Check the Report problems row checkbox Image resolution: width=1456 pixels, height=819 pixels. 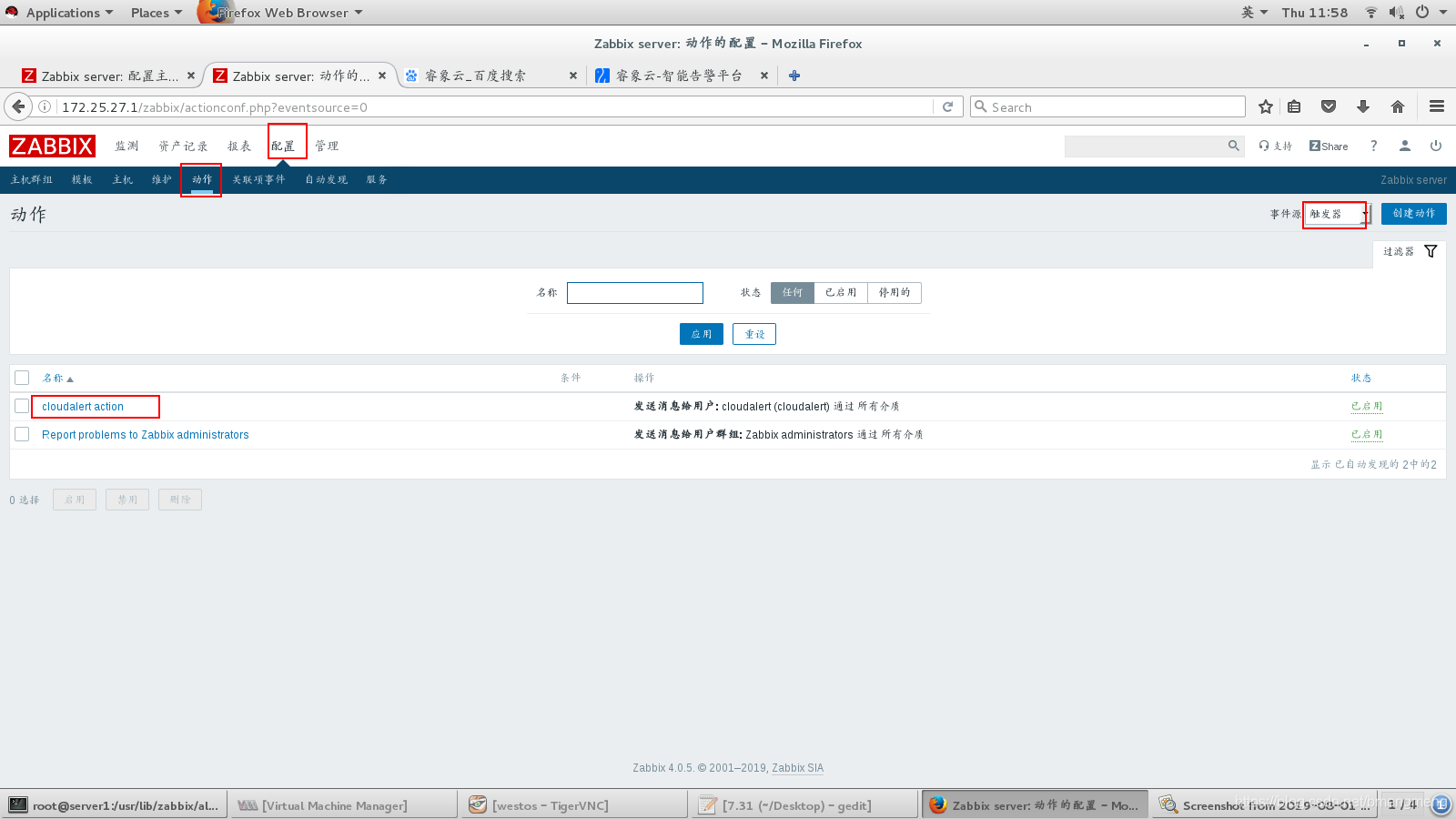(x=22, y=434)
